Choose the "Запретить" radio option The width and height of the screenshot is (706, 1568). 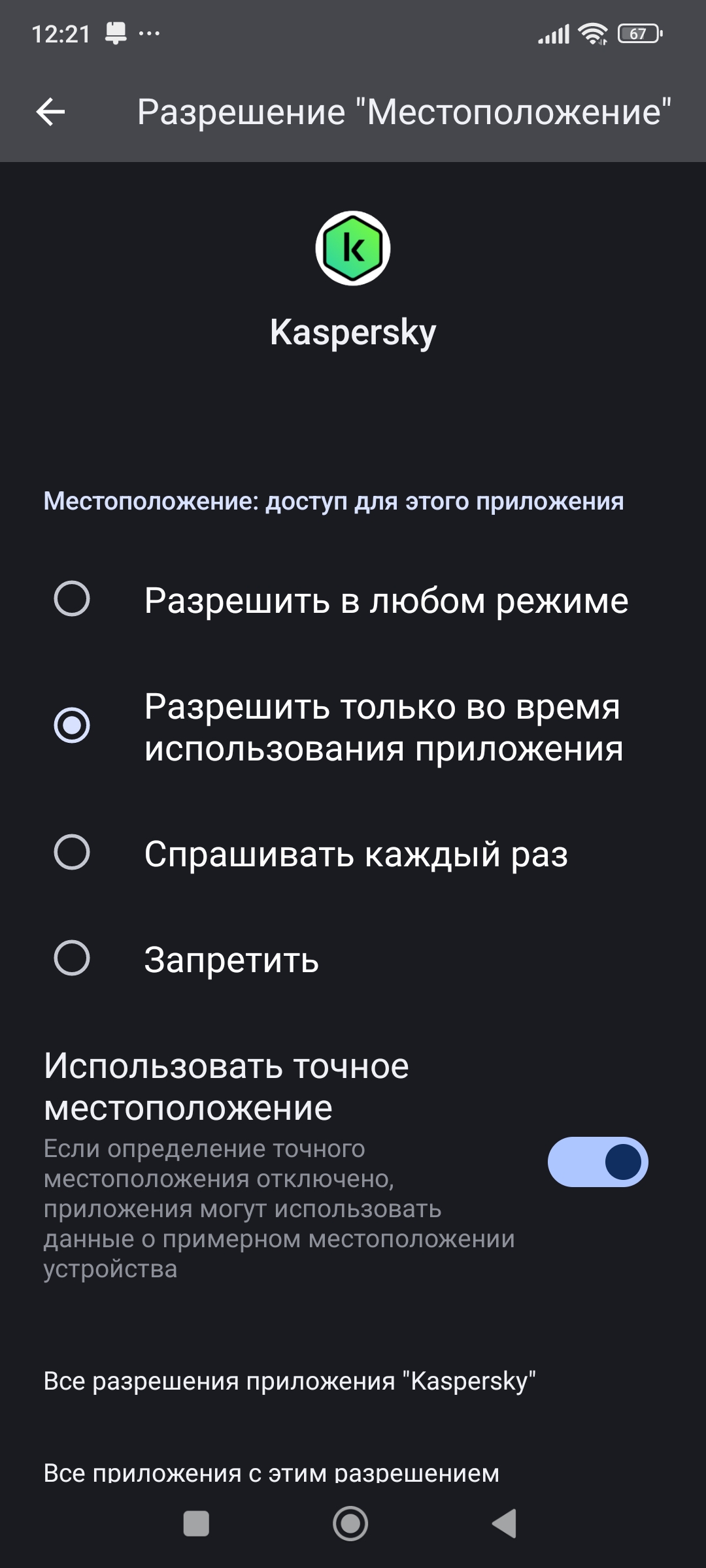pos(72,958)
